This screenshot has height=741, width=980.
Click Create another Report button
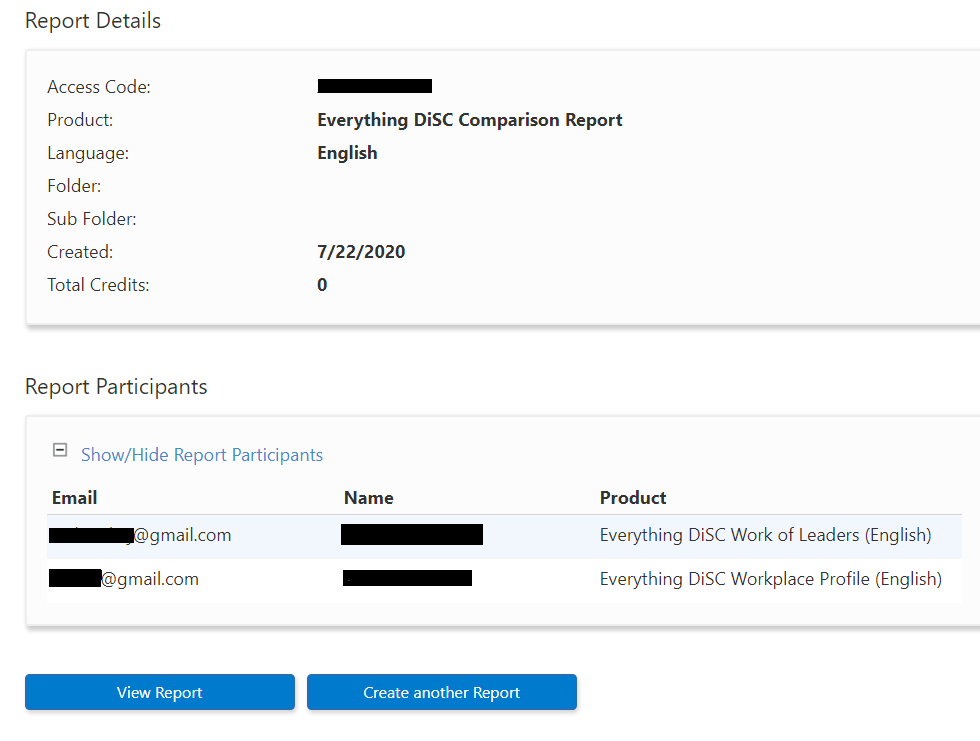click(442, 692)
